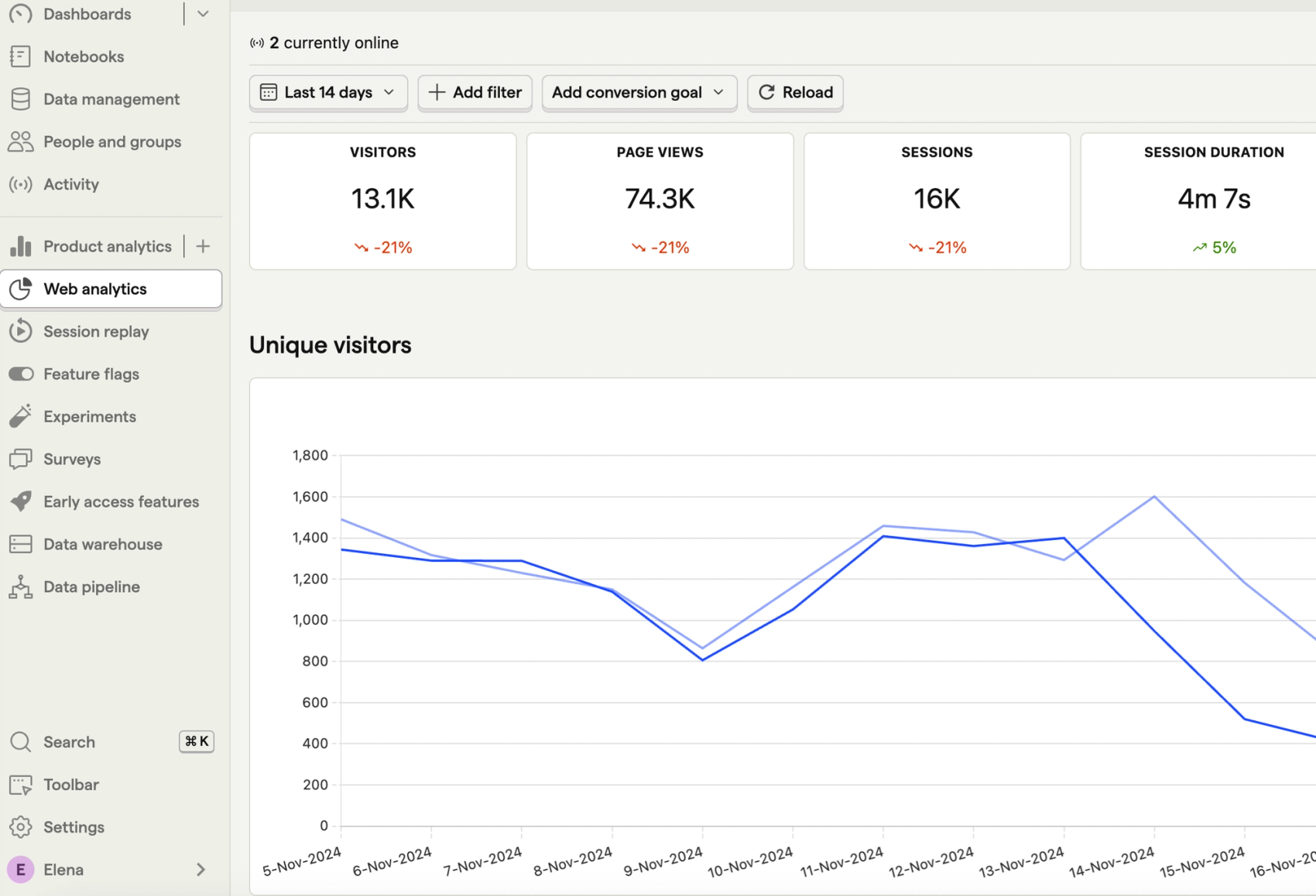Click the Early access features rocket icon
Viewport: 1316px width, 896px height.
tap(21, 501)
